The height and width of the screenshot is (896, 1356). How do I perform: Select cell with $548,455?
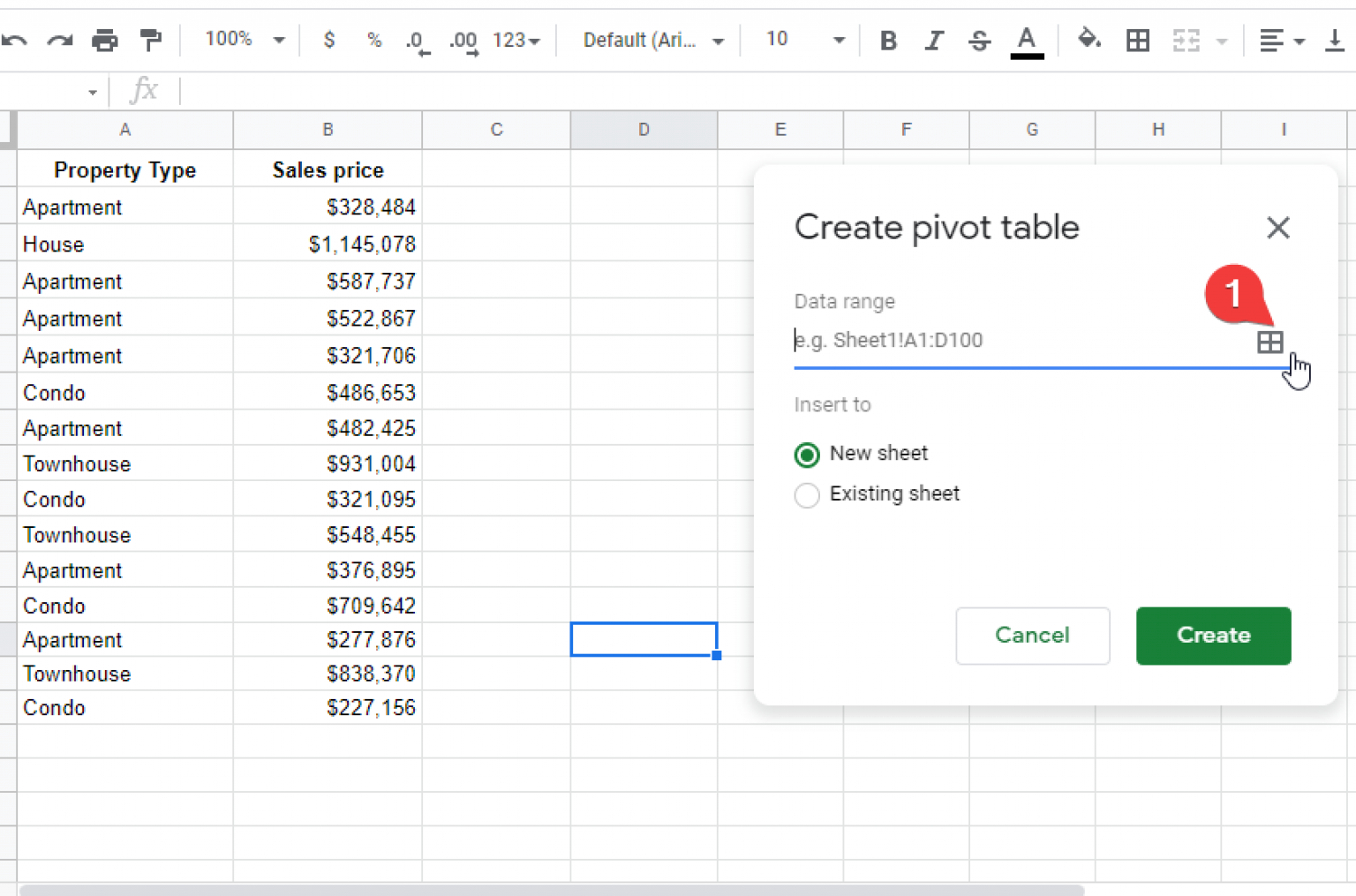[328, 534]
